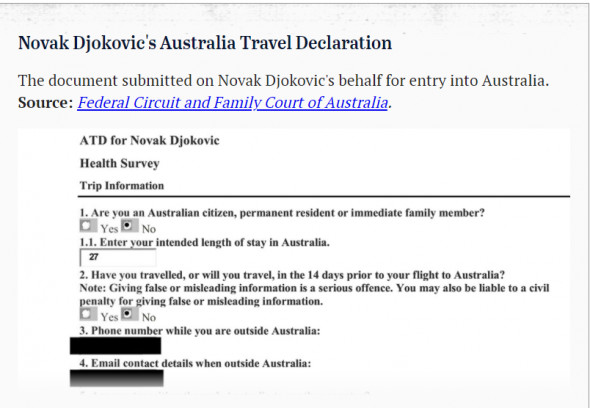This screenshot has width=590, height=408.
Task: Select Yes for Australian citizen question
Action: (x=88, y=226)
